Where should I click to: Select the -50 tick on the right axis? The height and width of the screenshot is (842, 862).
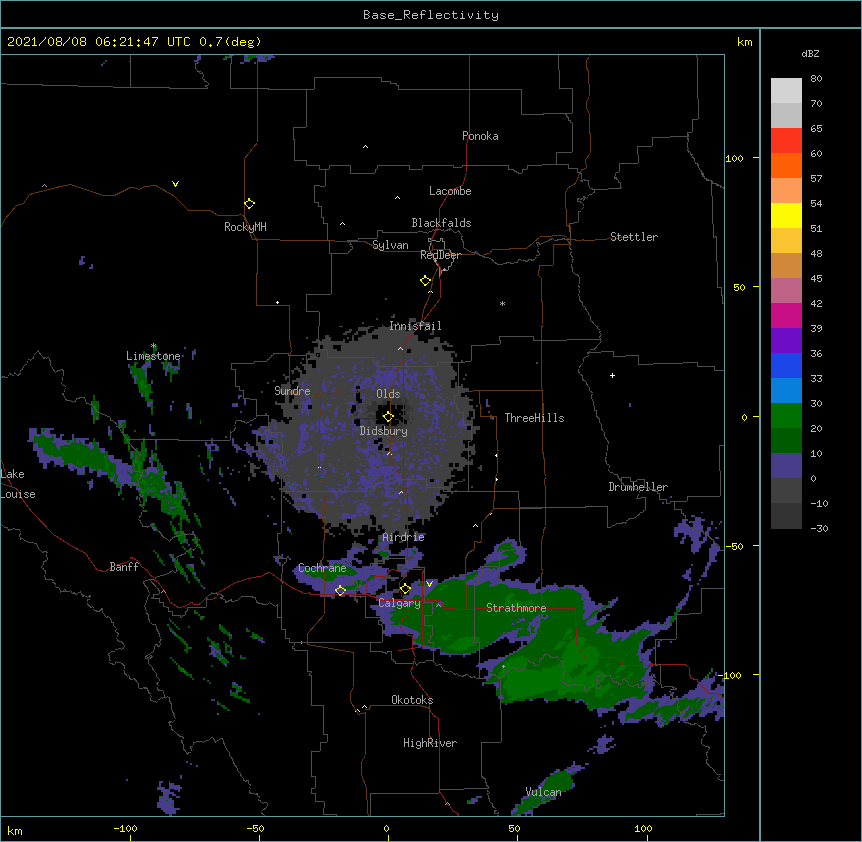coord(734,546)
